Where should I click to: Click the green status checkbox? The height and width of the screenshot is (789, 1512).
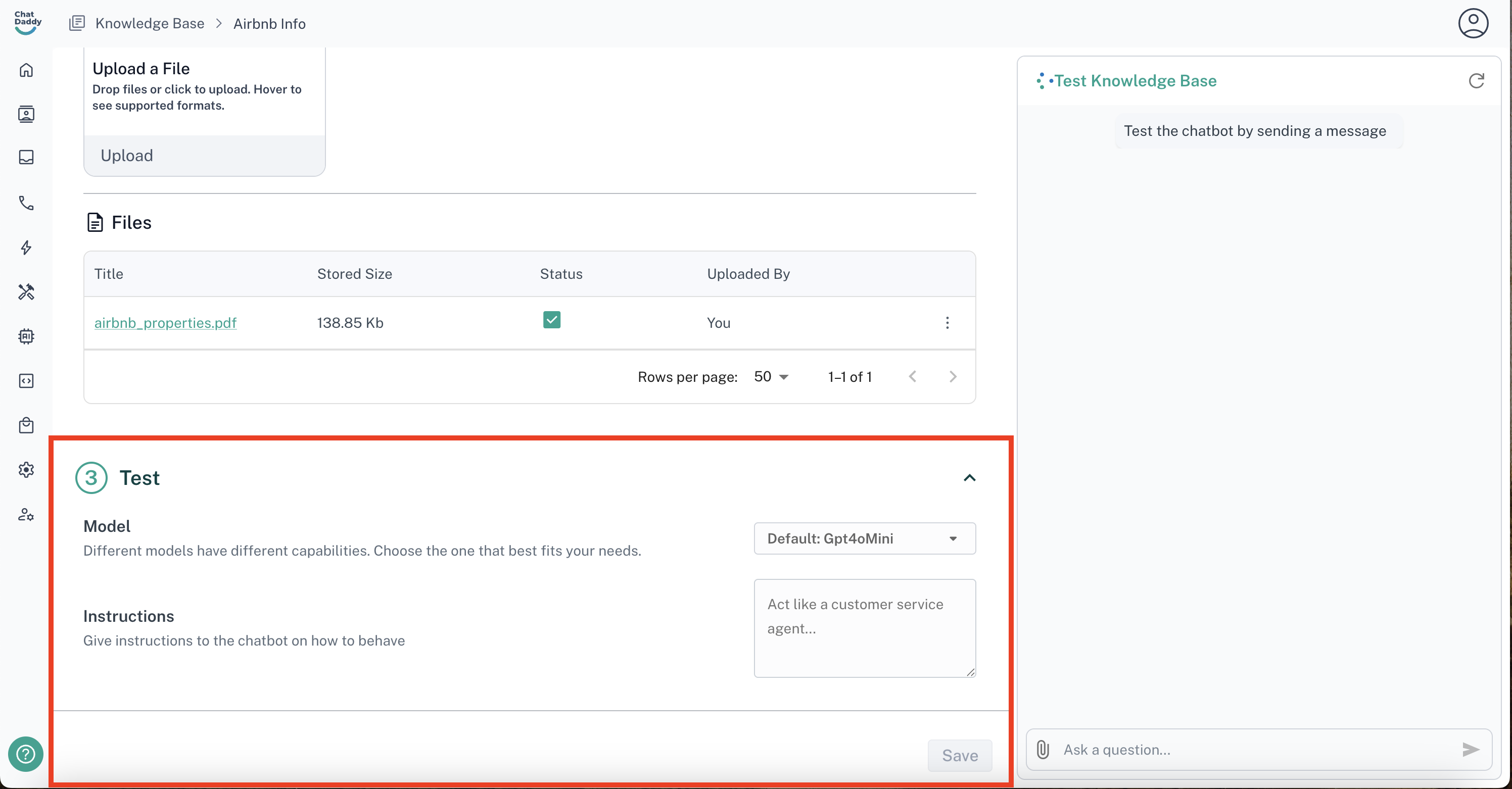click(x=551, y=320)
